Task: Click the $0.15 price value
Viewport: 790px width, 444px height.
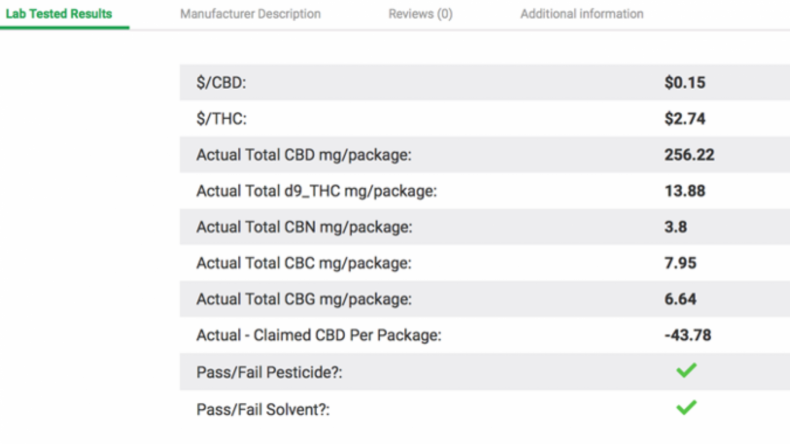Action: tap(685, 83)
